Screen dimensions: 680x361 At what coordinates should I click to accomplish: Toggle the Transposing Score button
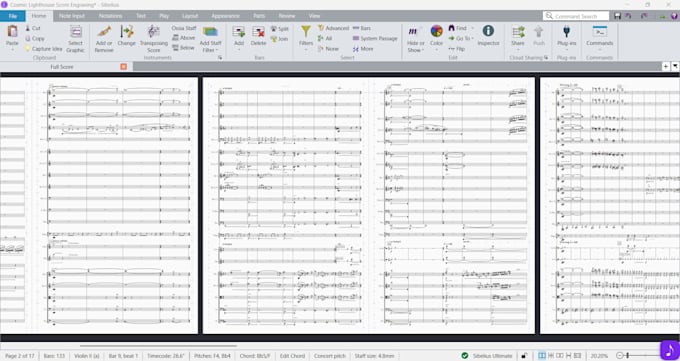(154, 38)
